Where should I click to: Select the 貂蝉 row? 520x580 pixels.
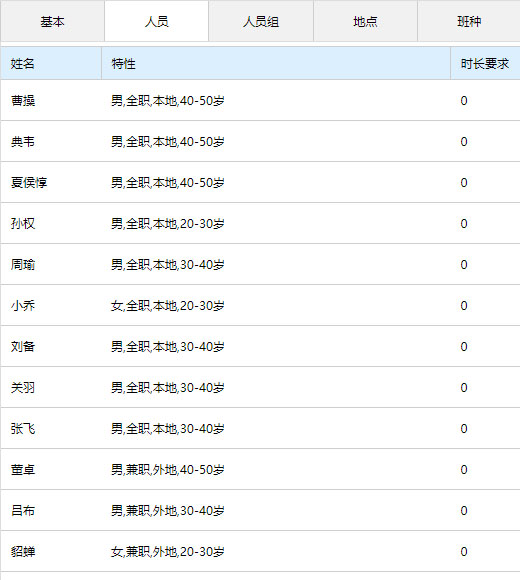(260, 552)
